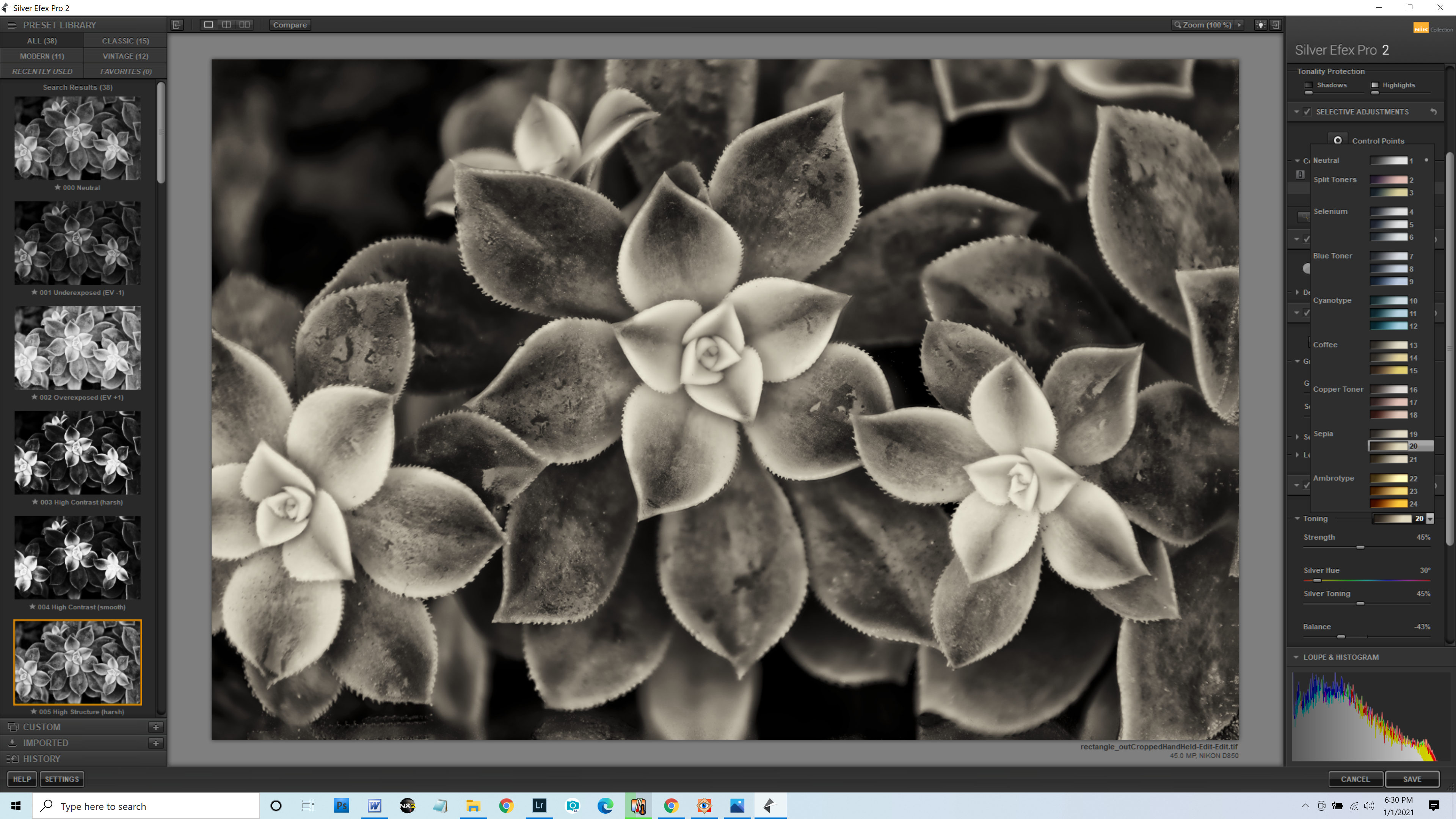
Task: Open the Settings button
Action: 61,779
